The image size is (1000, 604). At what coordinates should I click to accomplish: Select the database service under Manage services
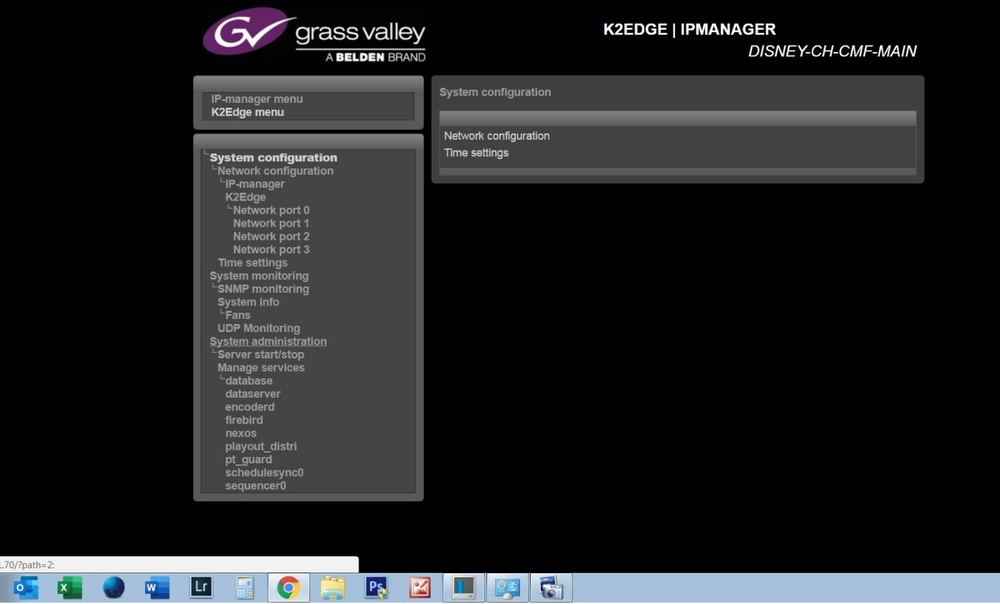point(248,380)
